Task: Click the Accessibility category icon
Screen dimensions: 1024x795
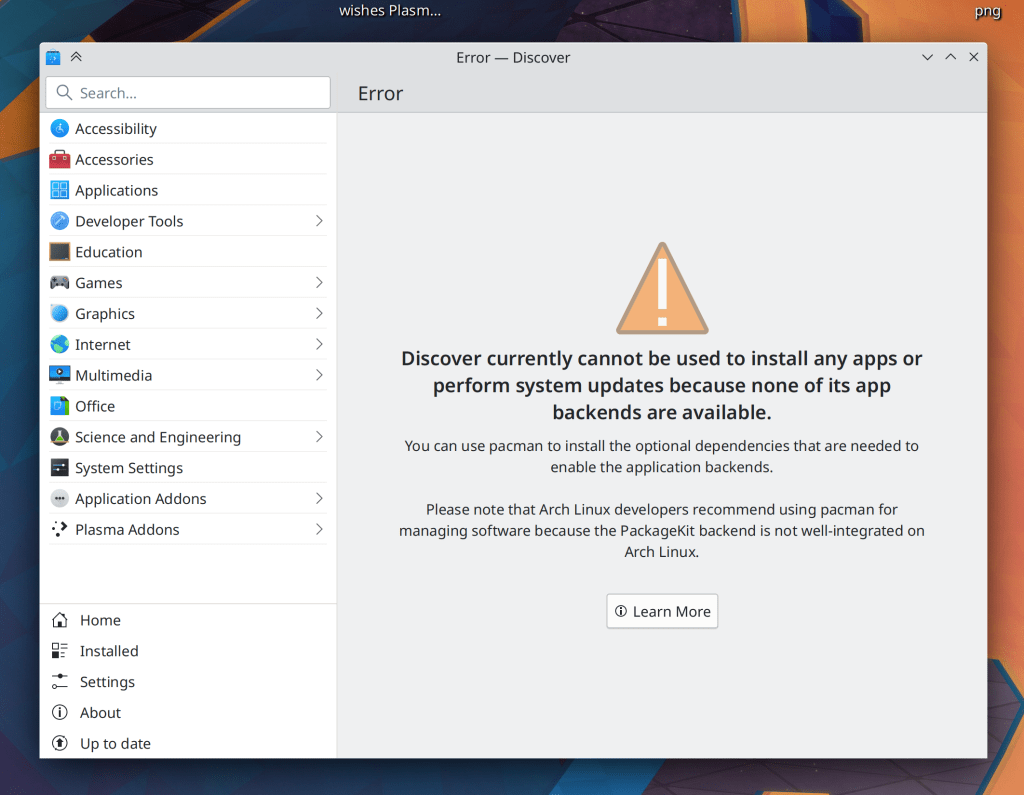Action: 60,129
